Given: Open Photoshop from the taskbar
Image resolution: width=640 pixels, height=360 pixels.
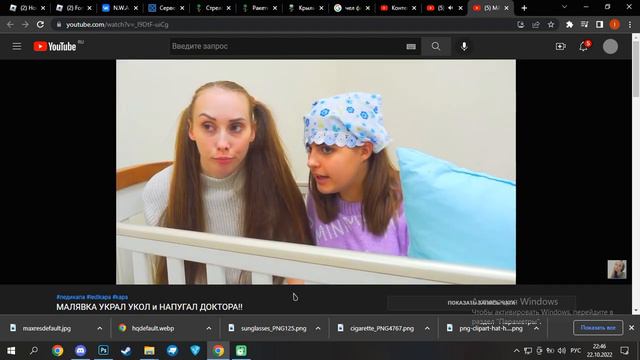Looking at the screenshot, I should tap(103, 351).
